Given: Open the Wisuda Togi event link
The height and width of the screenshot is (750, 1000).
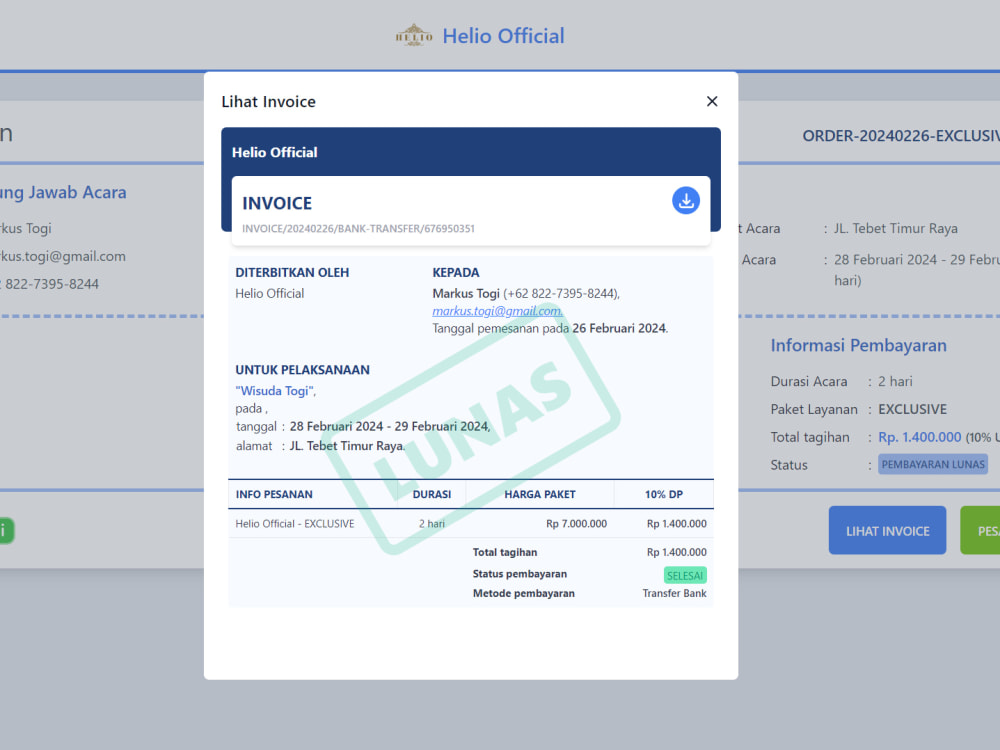Looking at the screenshot, I should pyautogui.click(x=275, y=390).
